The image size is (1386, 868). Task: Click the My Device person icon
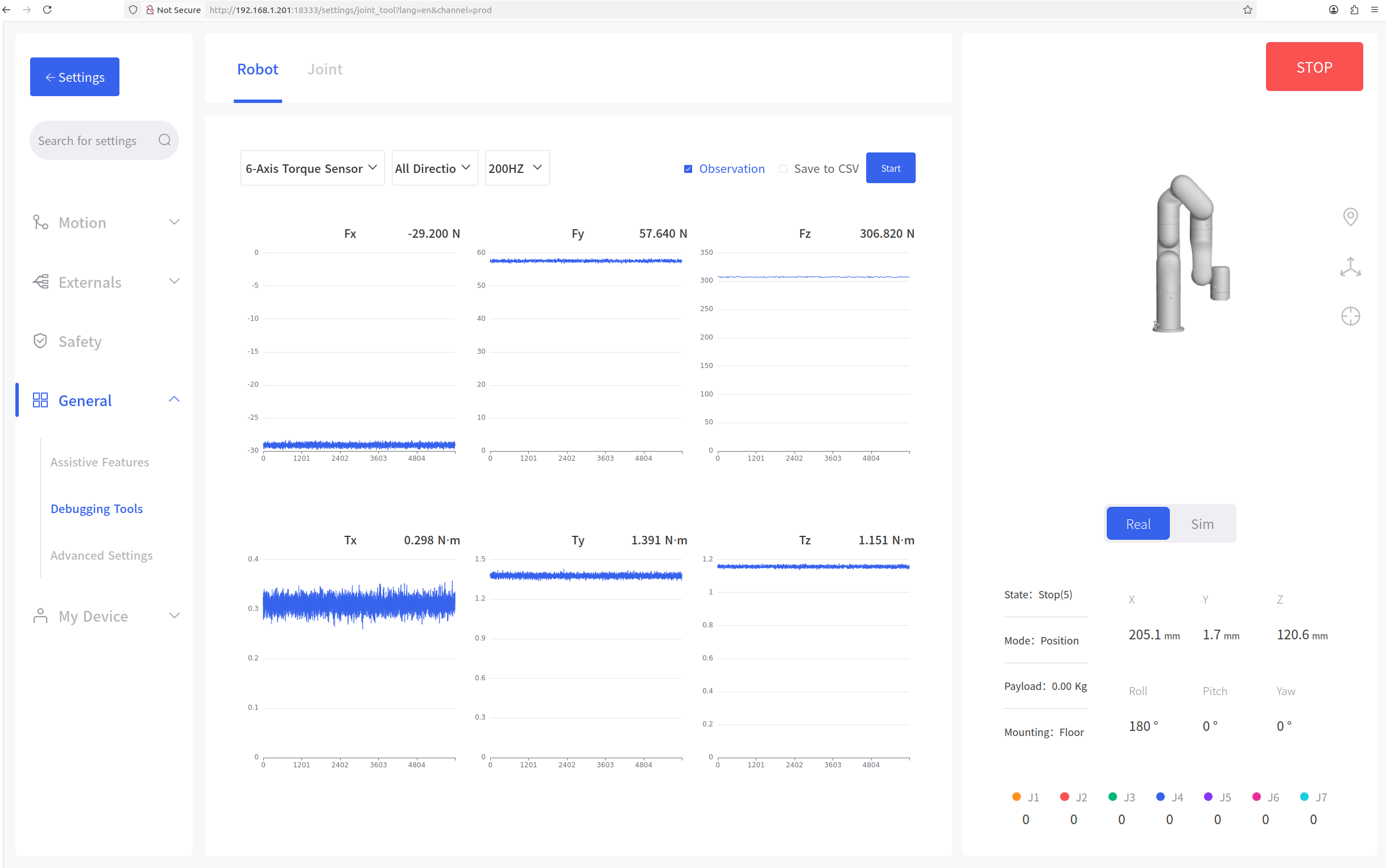40,615
